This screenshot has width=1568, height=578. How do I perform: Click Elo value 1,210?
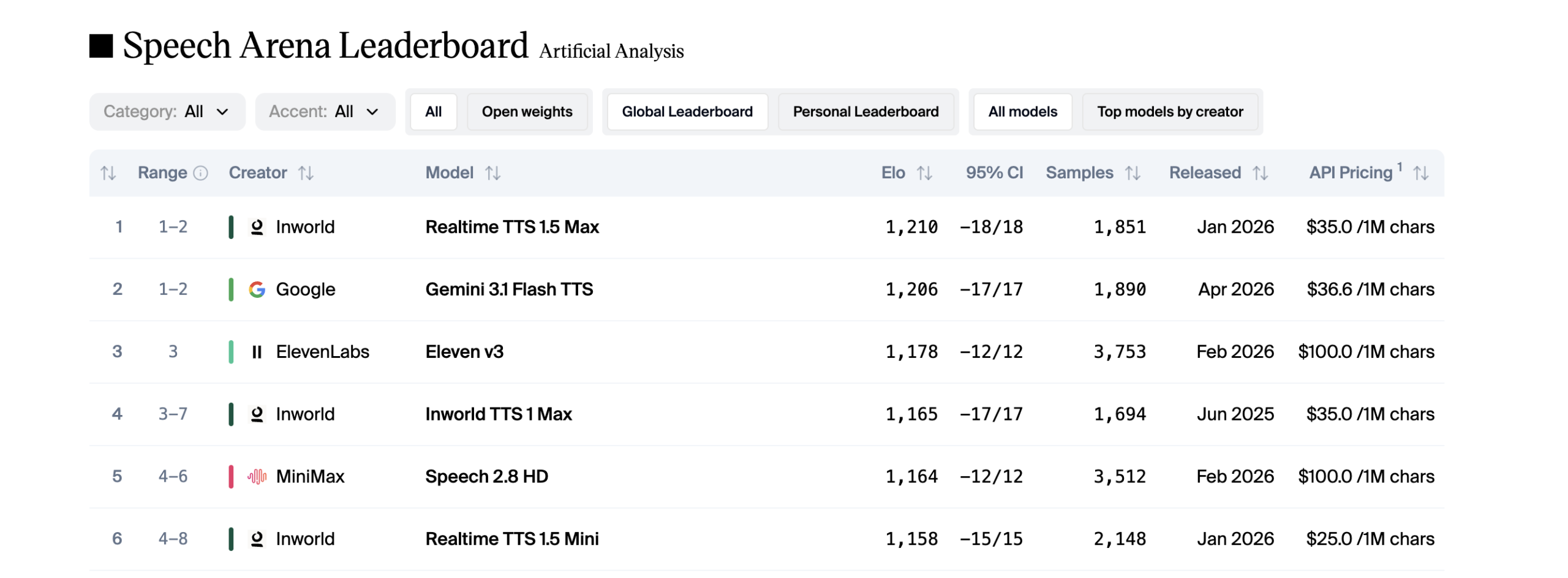[911, 227]
